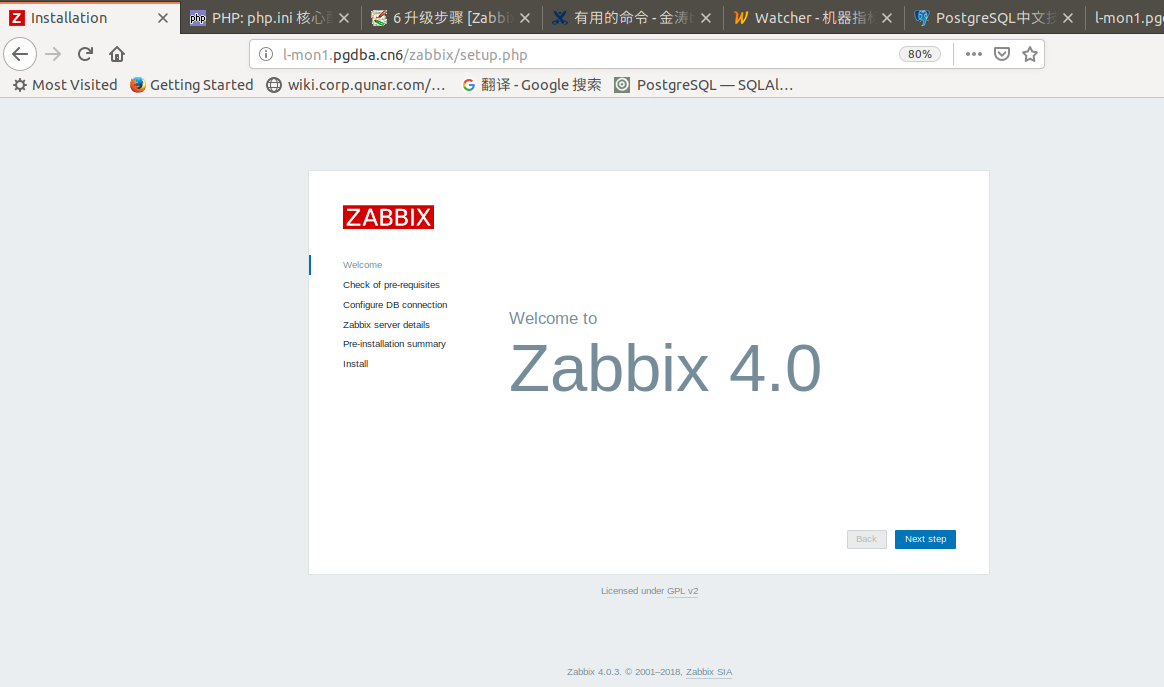Click the forward navigation arrow

pos(52,53)
